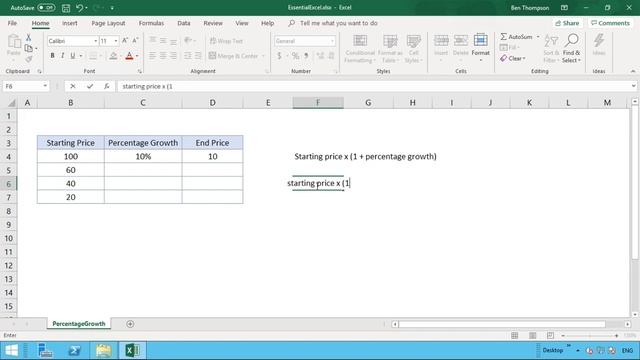Open the Comments button
The height and width of the screenshot is (360, 640).
(x=610, y=23)
